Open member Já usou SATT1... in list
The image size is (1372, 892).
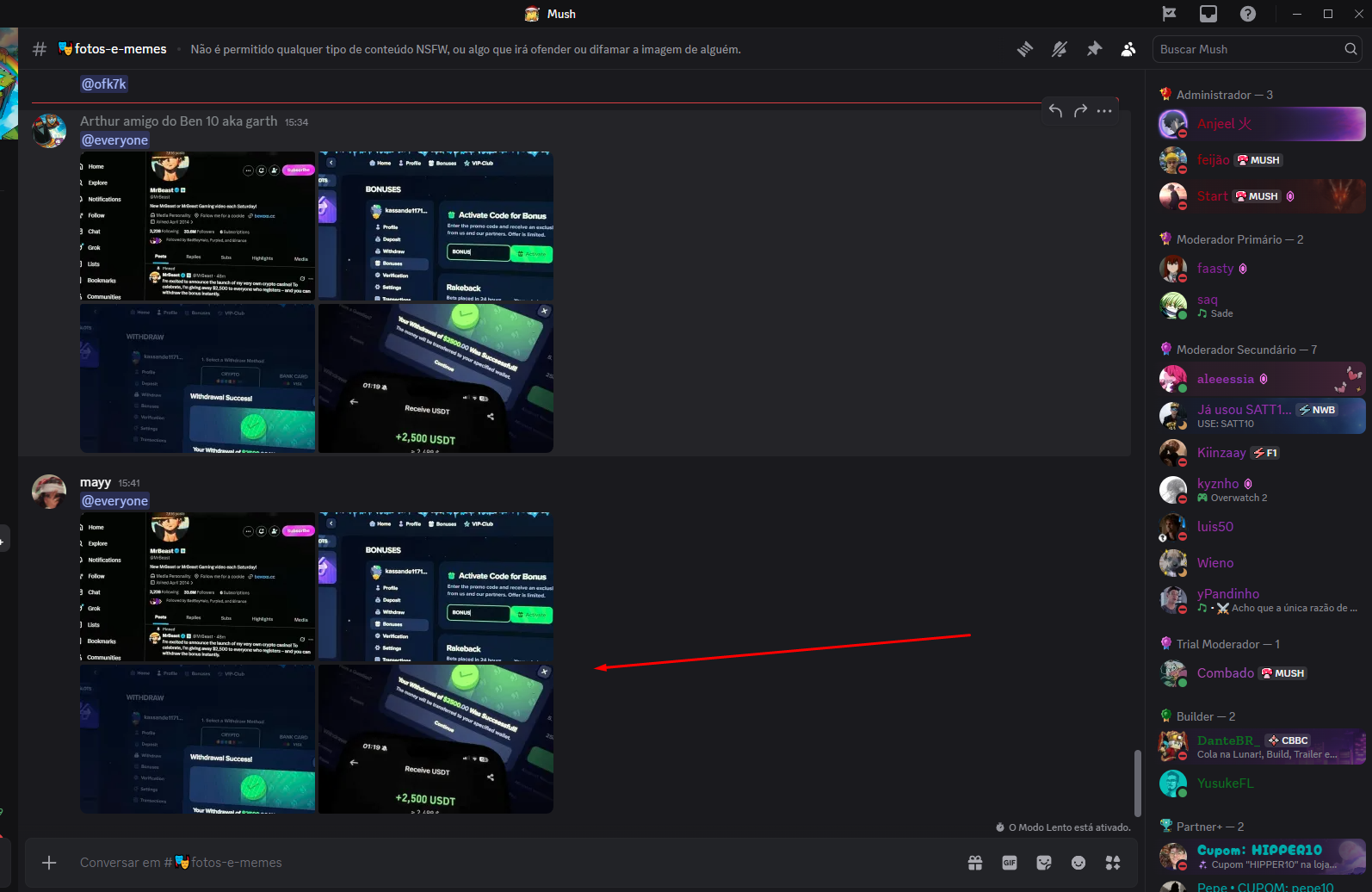tap(1261, 416)
